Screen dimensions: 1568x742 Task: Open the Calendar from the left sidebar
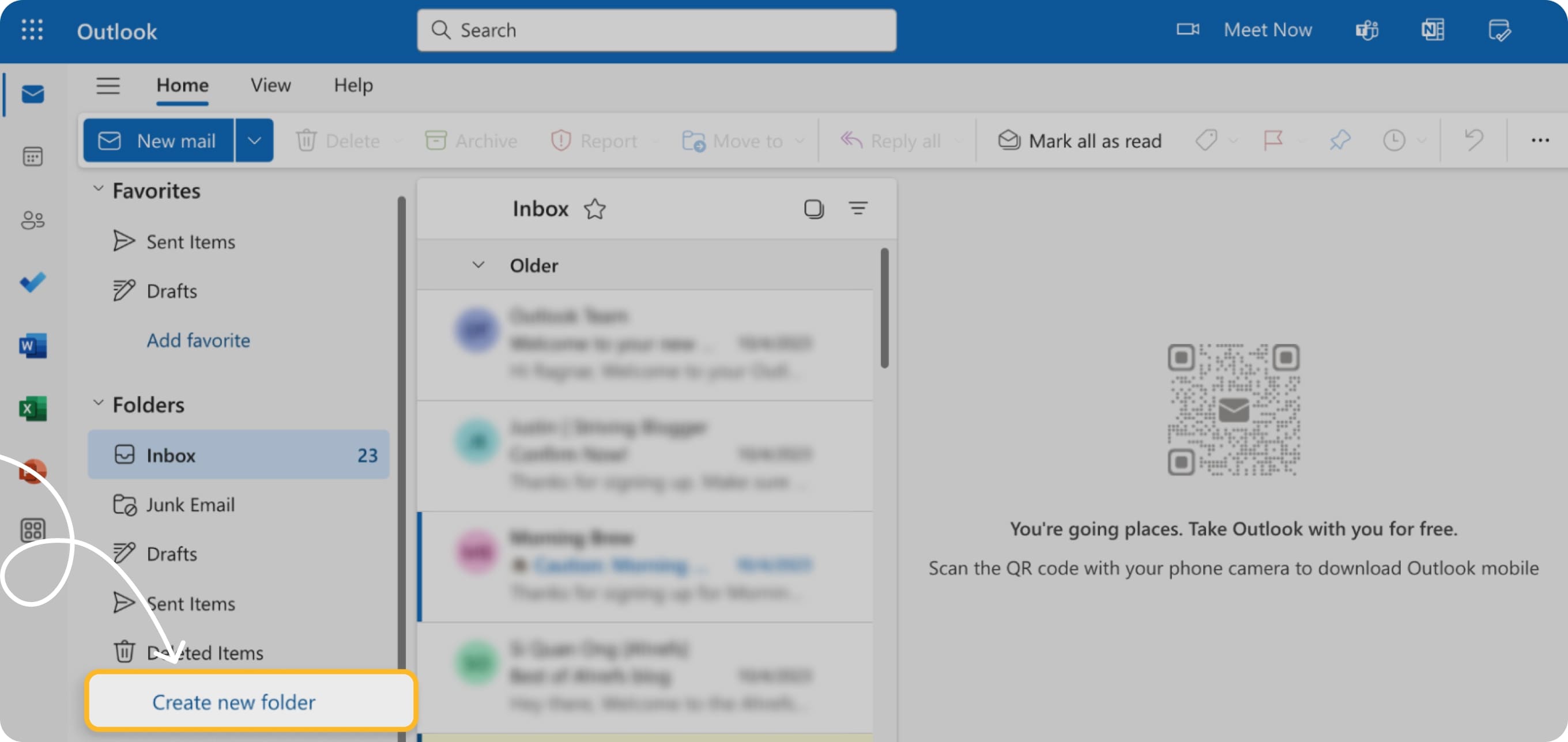click(32, 157)
